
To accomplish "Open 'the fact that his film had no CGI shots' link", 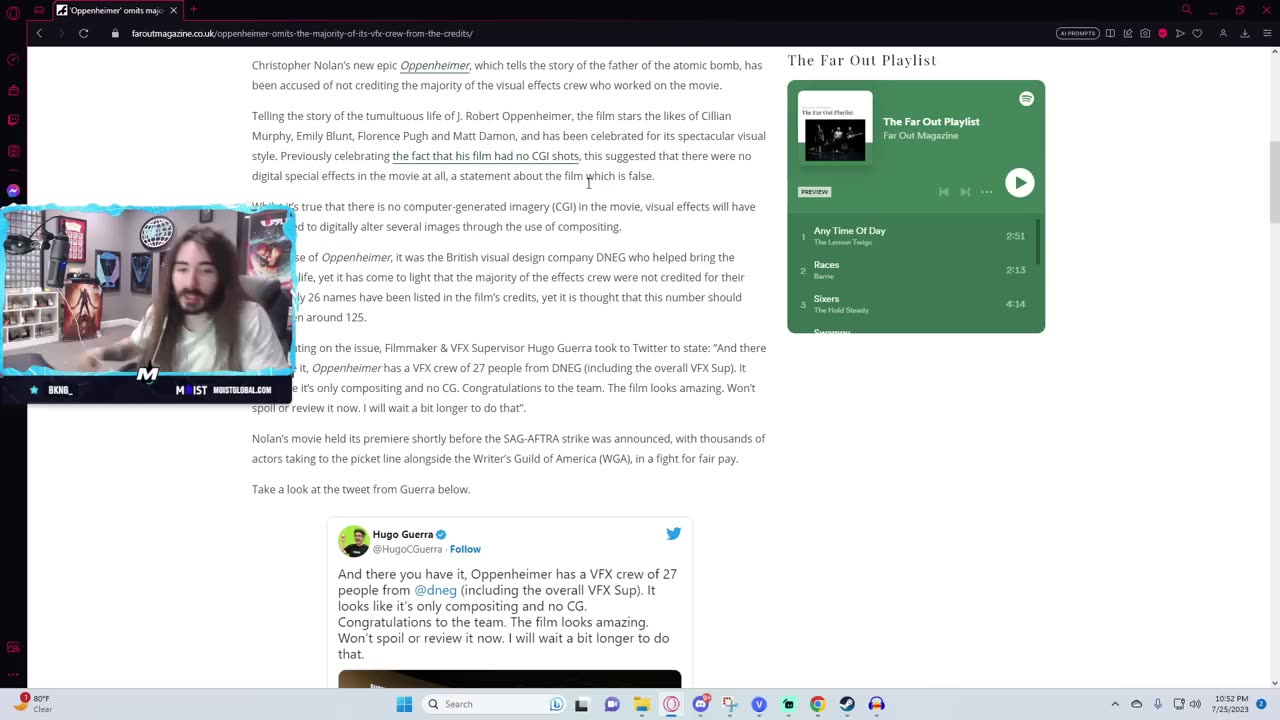I will pos(485,156).
